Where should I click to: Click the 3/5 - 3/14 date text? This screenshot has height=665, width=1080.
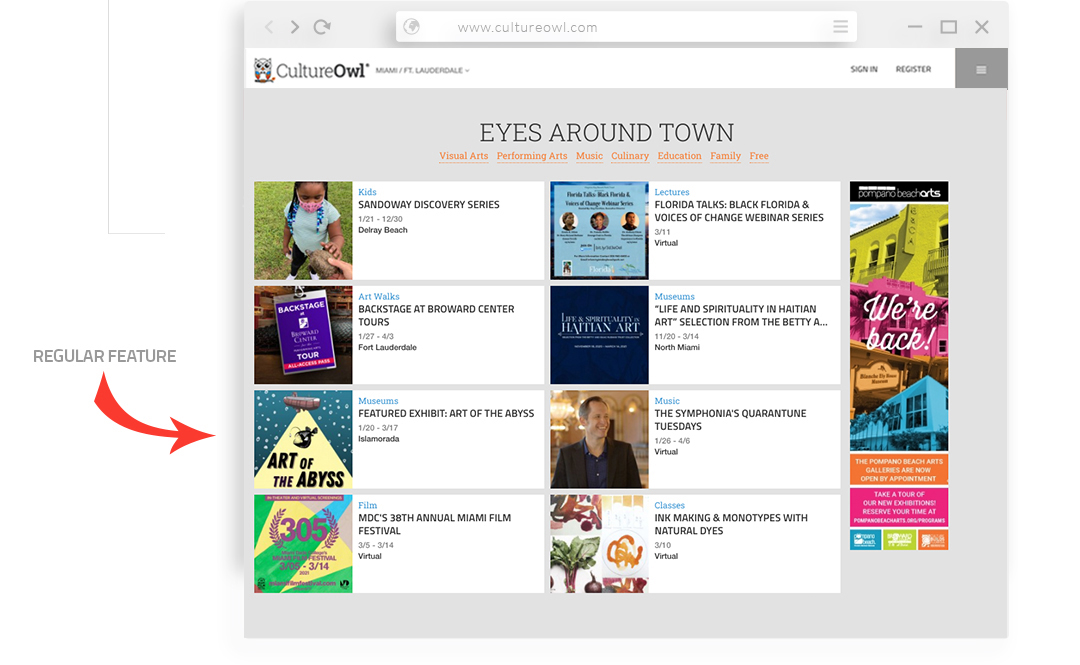tap(376, 545)
